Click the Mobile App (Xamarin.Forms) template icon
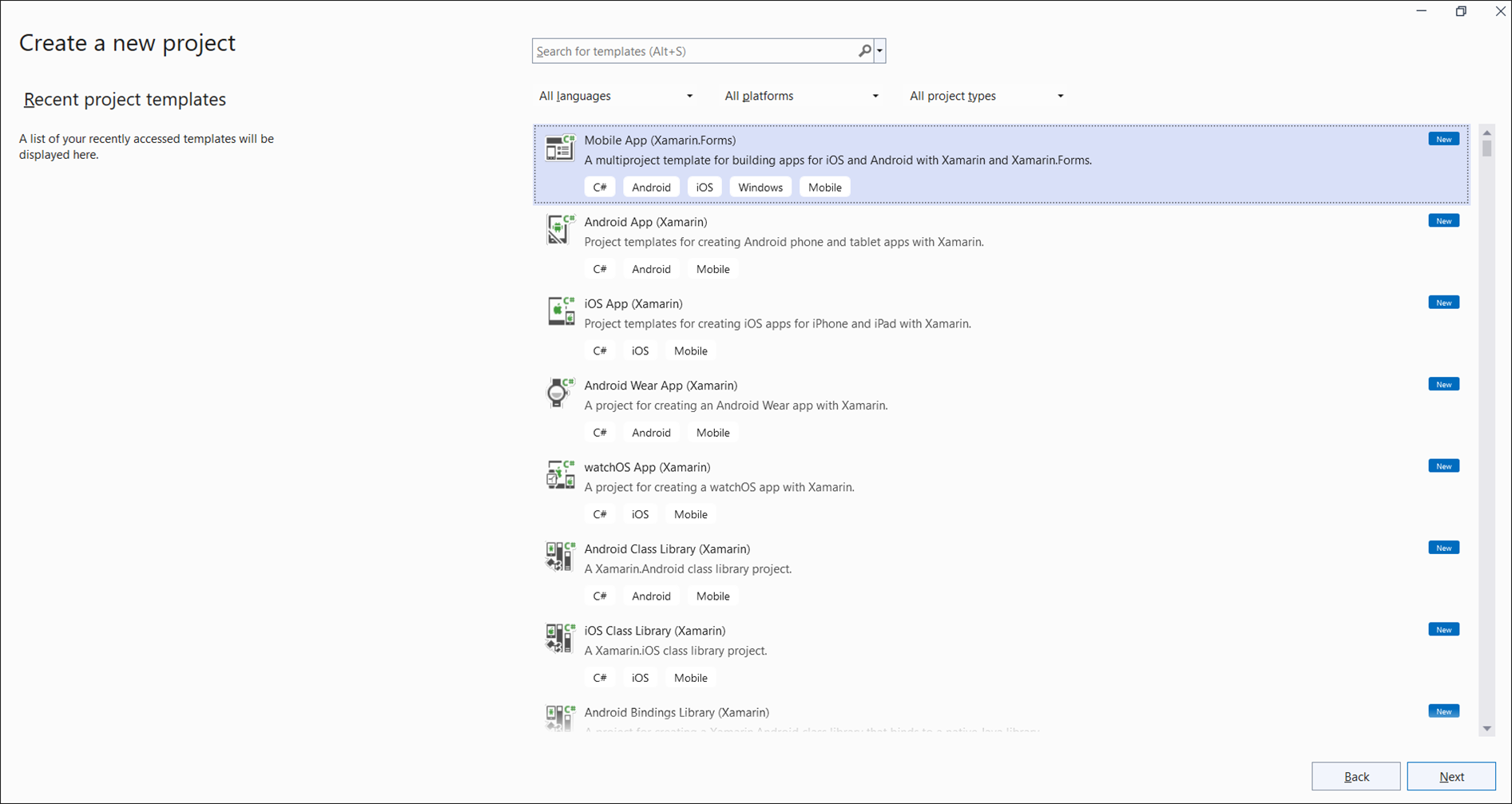The width and height of the screenshot is (1512, 804). coord(560,148)
